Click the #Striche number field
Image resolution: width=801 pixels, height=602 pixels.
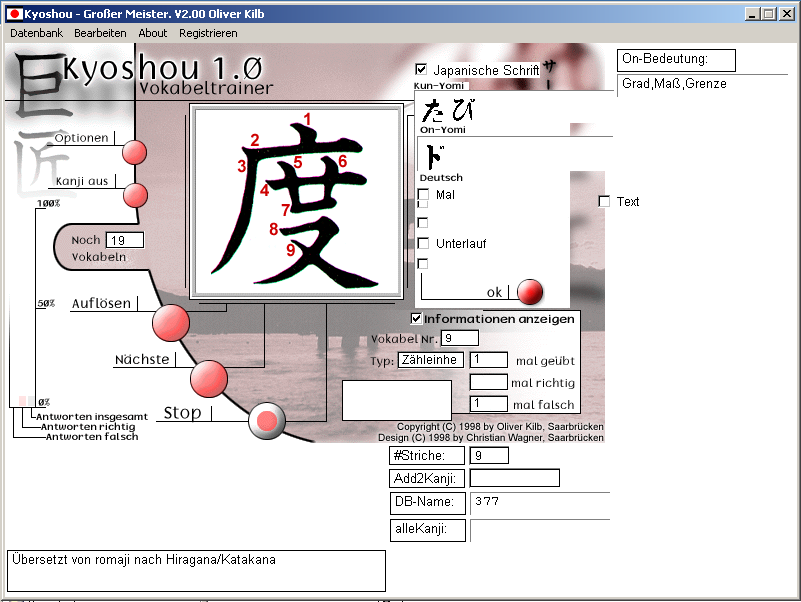coord(489,455)
